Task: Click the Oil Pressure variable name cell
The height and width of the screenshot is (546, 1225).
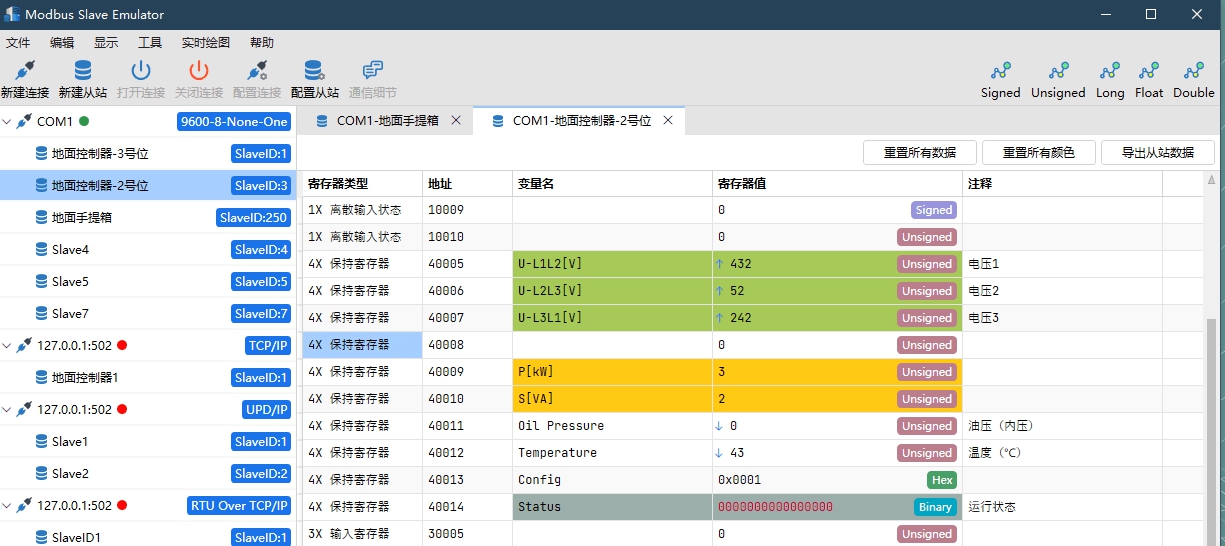Action: (612, 426)
